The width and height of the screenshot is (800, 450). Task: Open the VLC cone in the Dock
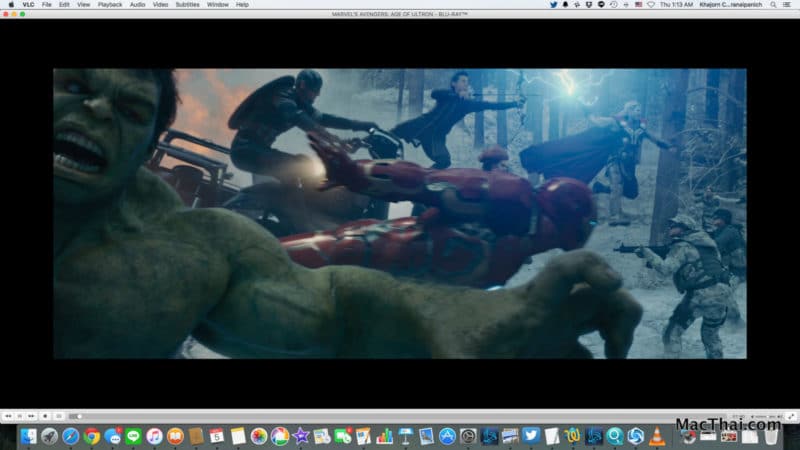pos(657,436)
